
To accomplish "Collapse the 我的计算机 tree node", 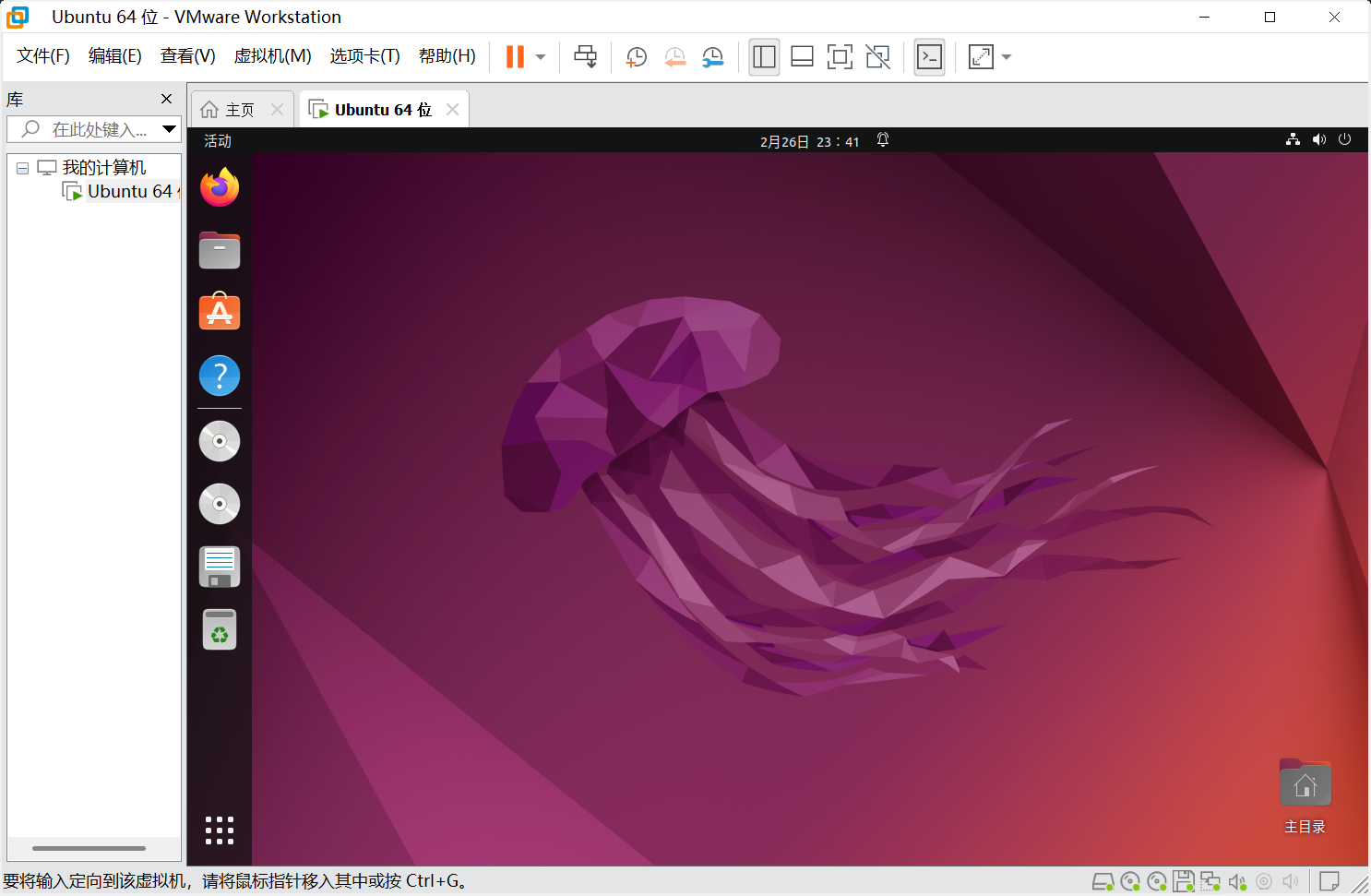I will pyautogui.click(x=22, y=168).
